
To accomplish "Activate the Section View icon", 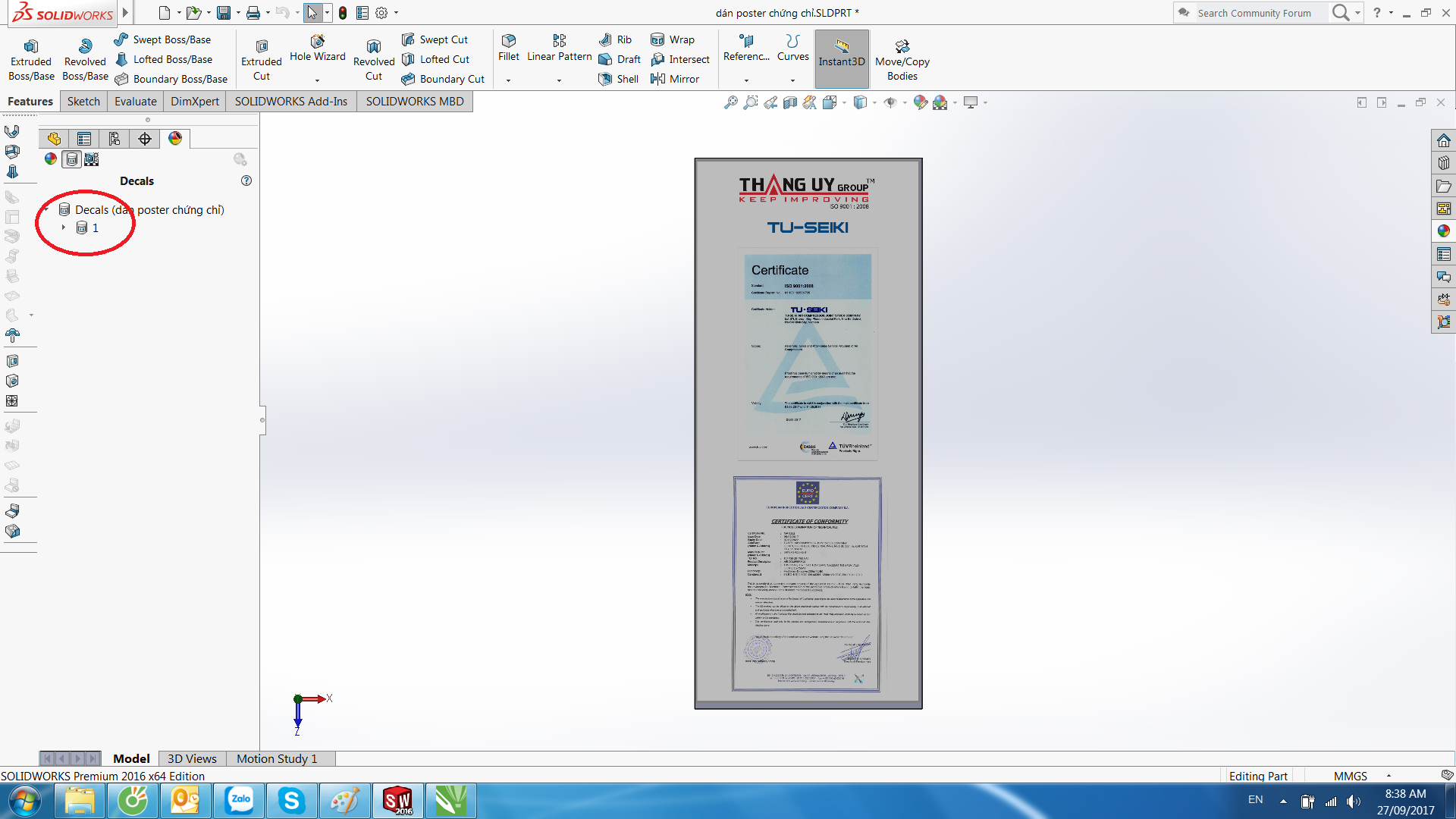I will [x=790, y=102].
